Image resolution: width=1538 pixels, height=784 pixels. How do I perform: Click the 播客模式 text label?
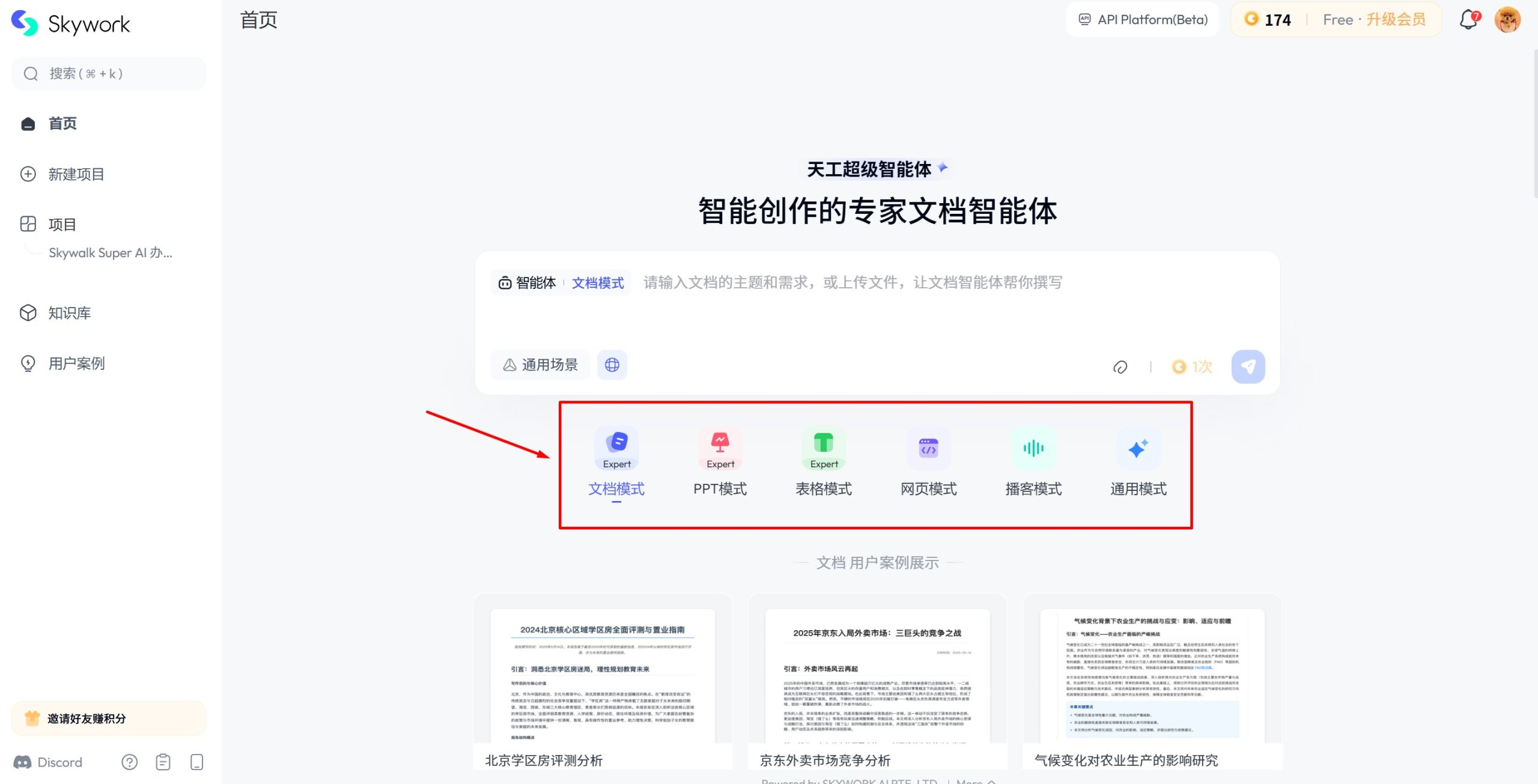pos(1033,489)
